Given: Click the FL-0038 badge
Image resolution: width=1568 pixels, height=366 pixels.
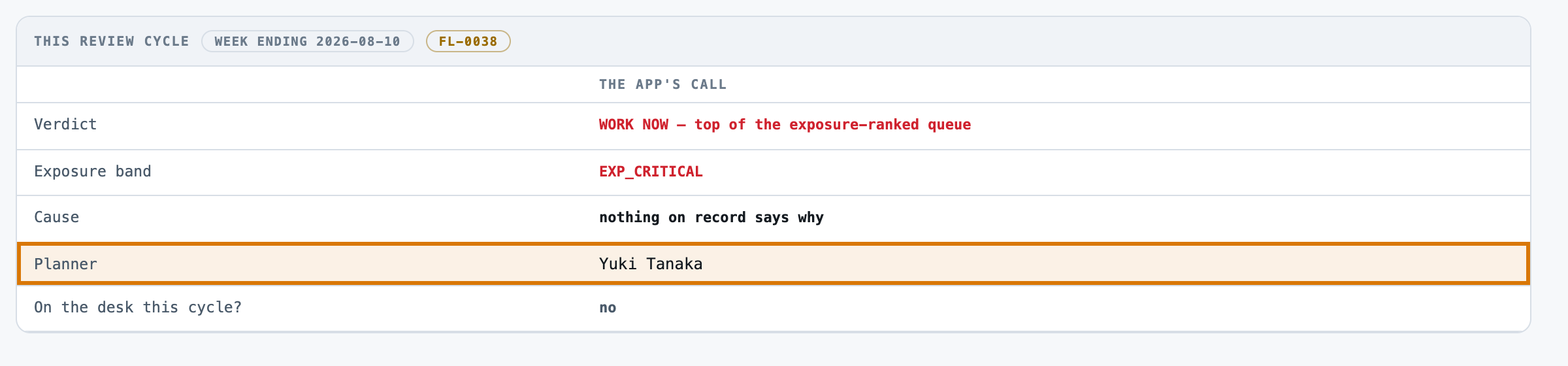Looking at the screenshot, I should pos(468,41).
